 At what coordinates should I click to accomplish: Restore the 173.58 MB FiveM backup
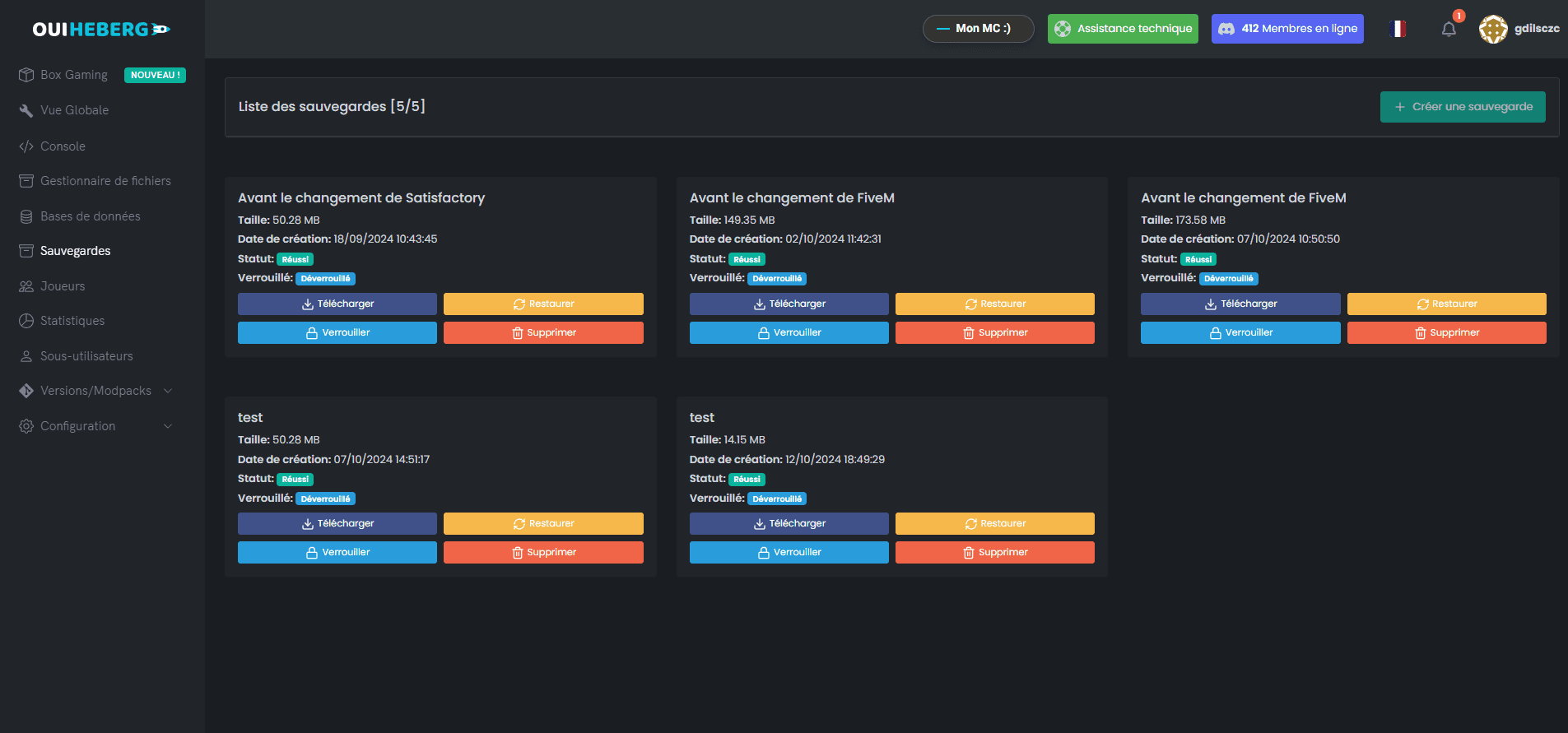click(x=1447, y=304)
